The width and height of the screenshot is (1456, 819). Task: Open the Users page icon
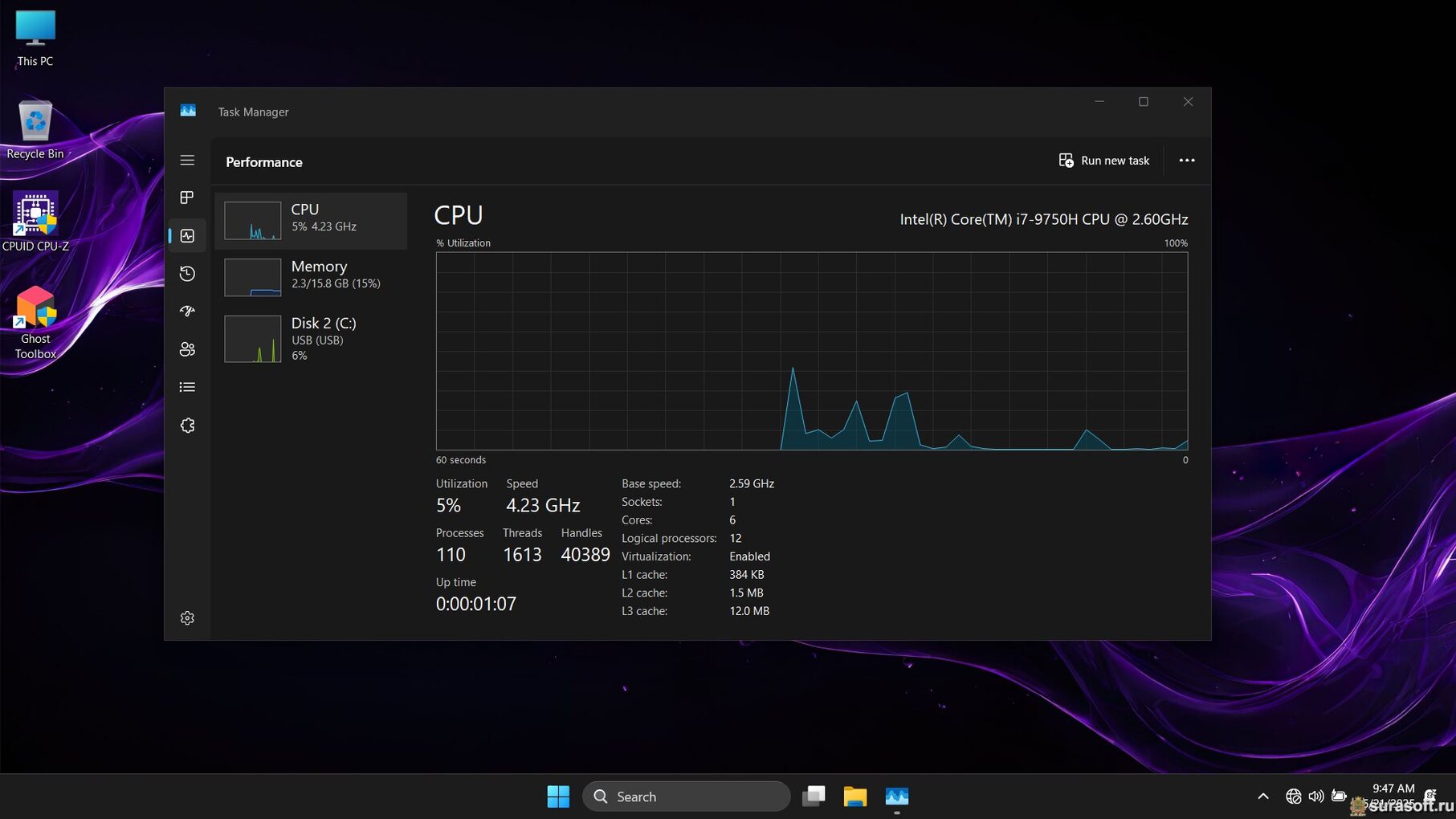point(187,349)
